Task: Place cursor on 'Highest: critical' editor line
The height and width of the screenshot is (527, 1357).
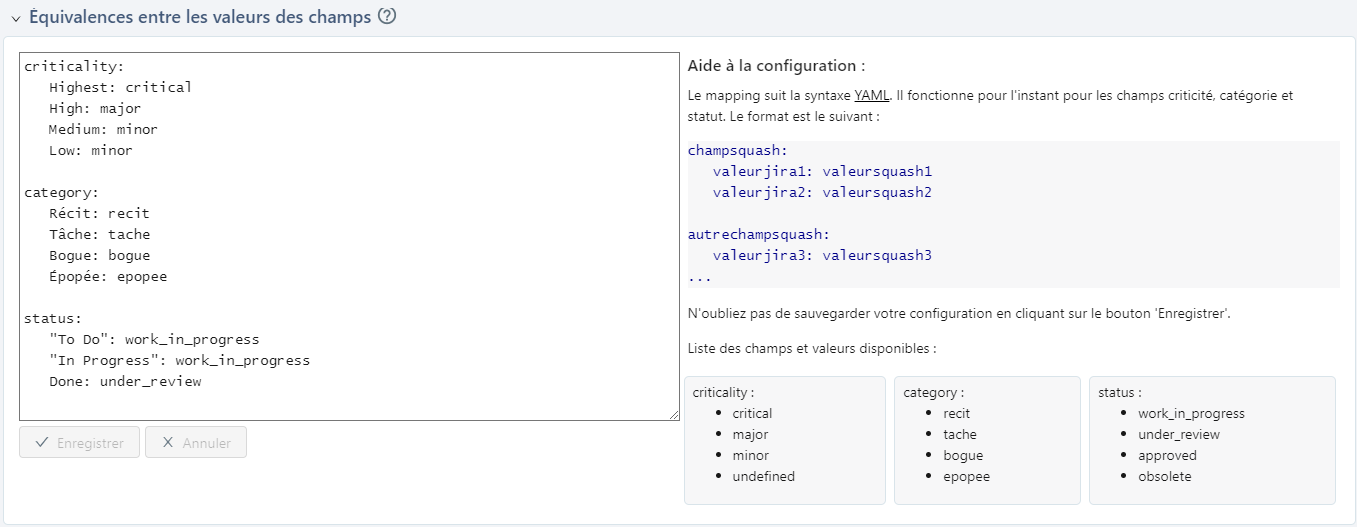Action: tap(120, 87)
